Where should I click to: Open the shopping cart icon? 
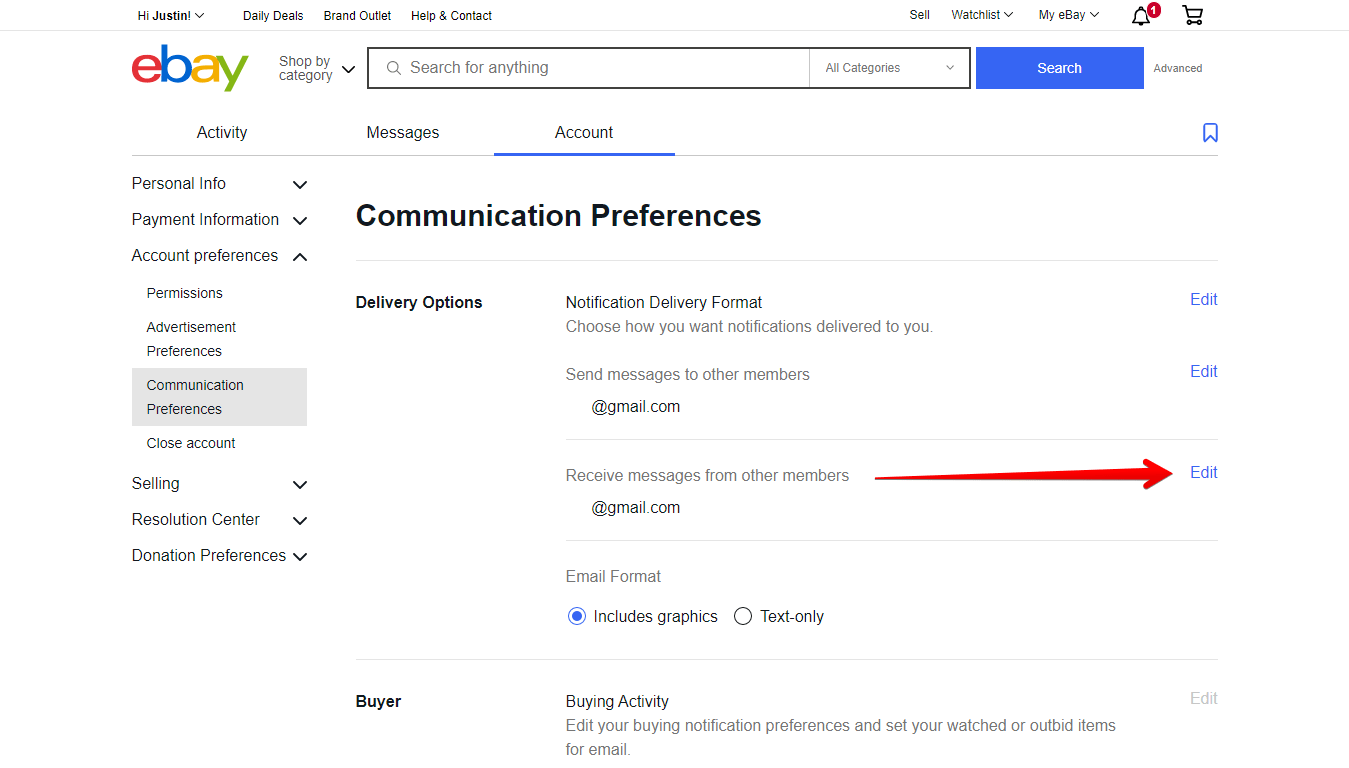click(1192, 15)
